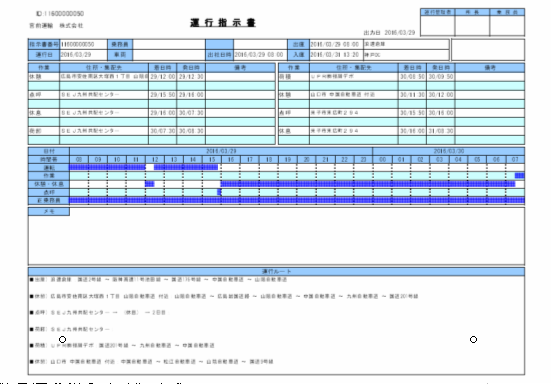Click the 16 hour column in the timeline
This screenshot has width=551, height=384.
click(231, 160)
